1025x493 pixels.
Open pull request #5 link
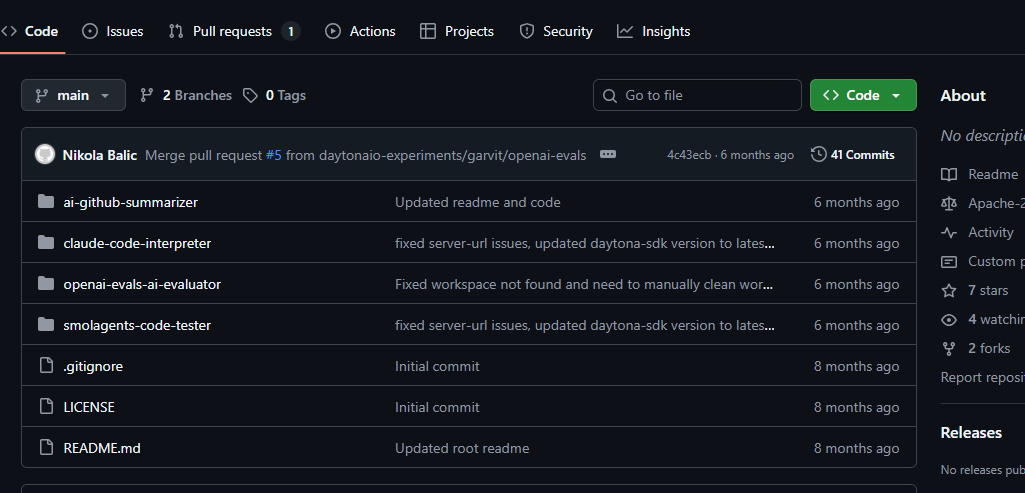pos(273,155)
